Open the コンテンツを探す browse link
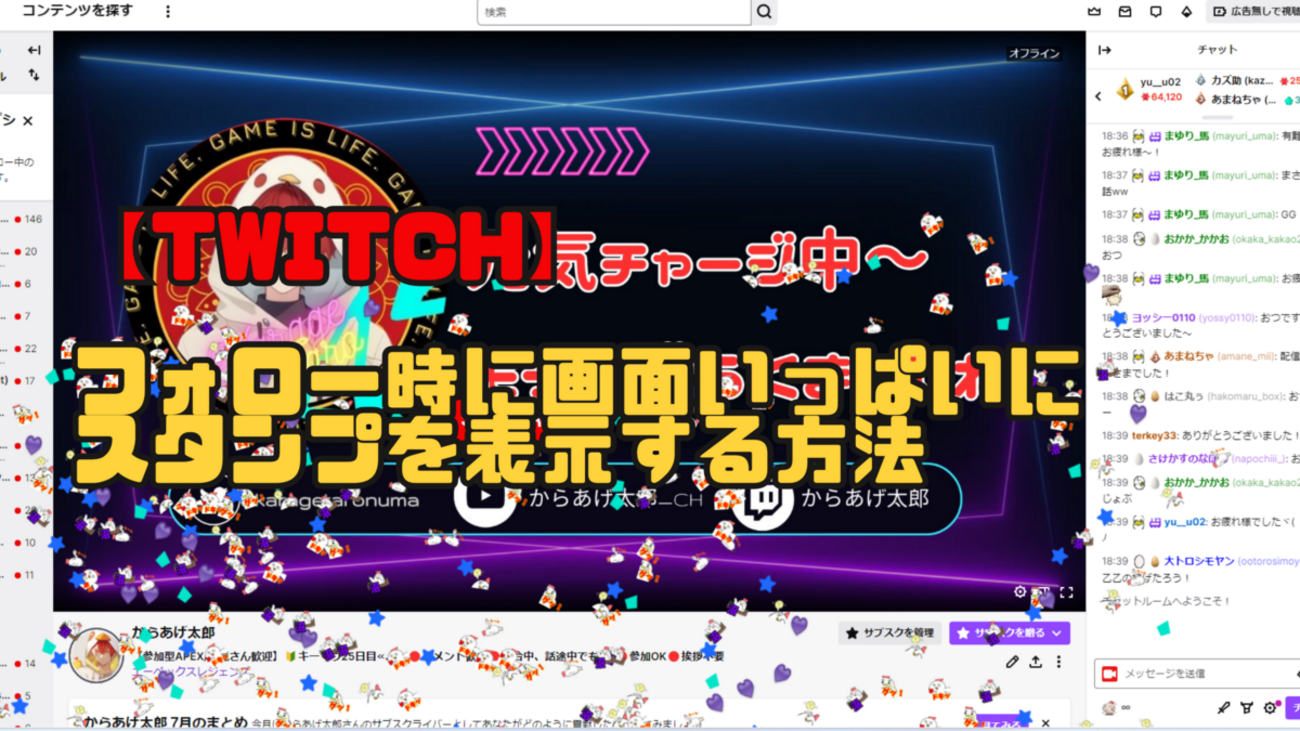 pyautogui.click(x=76, y=11)
